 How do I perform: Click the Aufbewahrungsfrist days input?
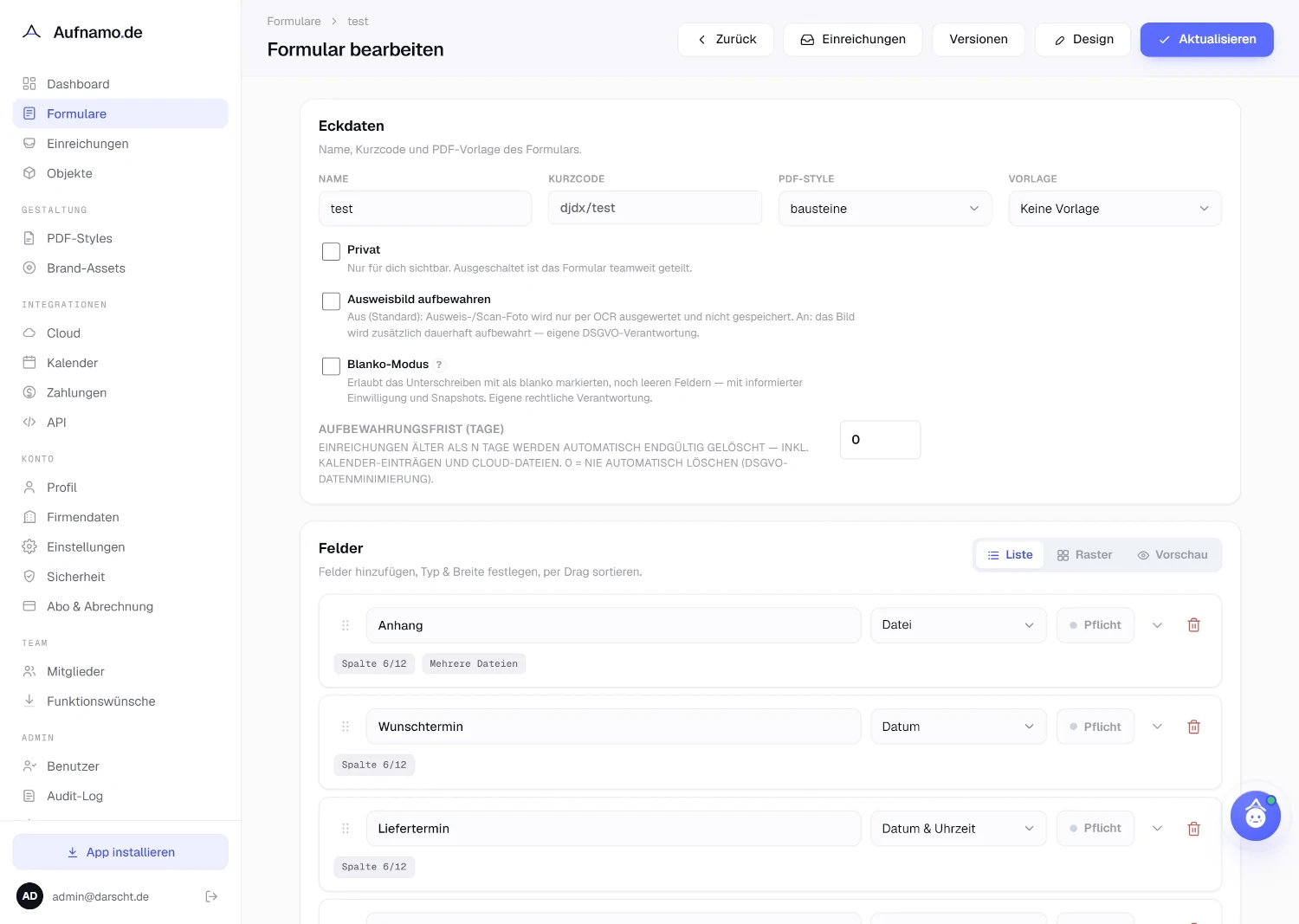coord(880,440)
